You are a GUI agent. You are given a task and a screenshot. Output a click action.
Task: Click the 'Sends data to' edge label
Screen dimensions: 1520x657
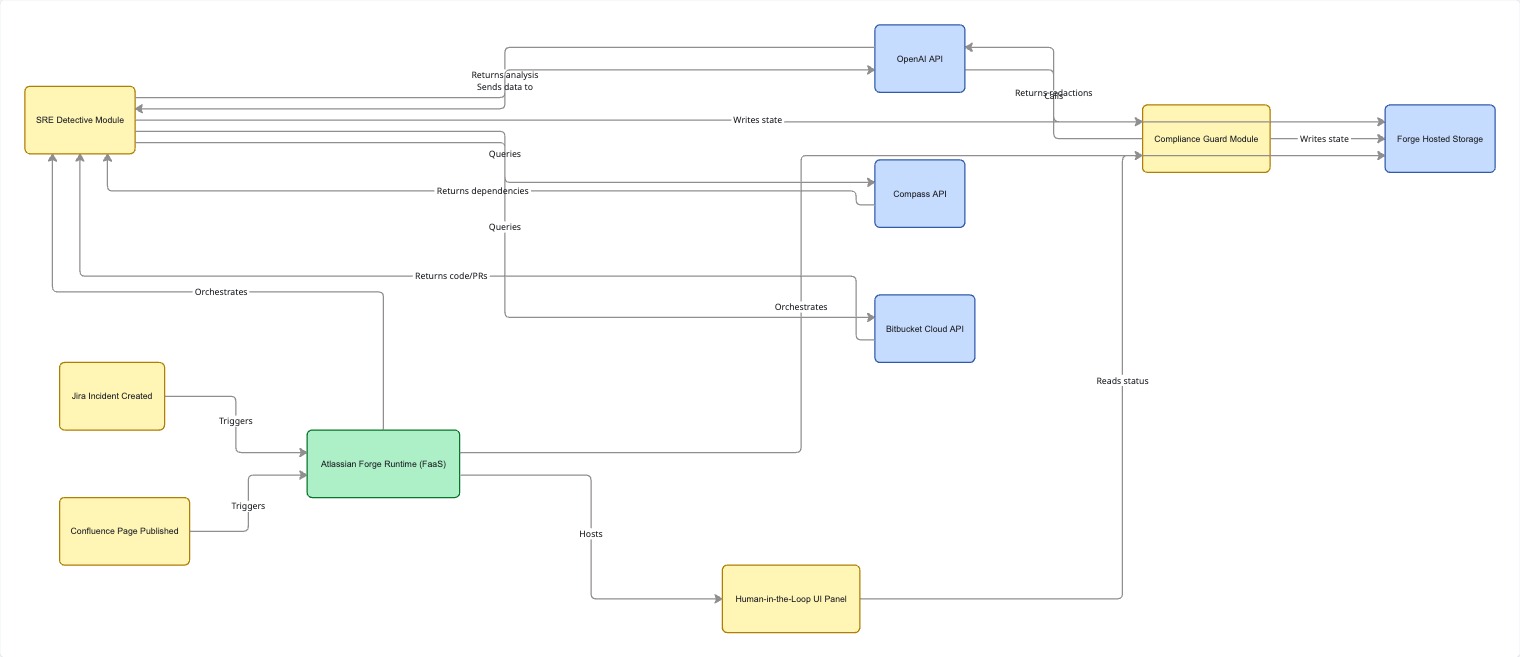point(505,87)
